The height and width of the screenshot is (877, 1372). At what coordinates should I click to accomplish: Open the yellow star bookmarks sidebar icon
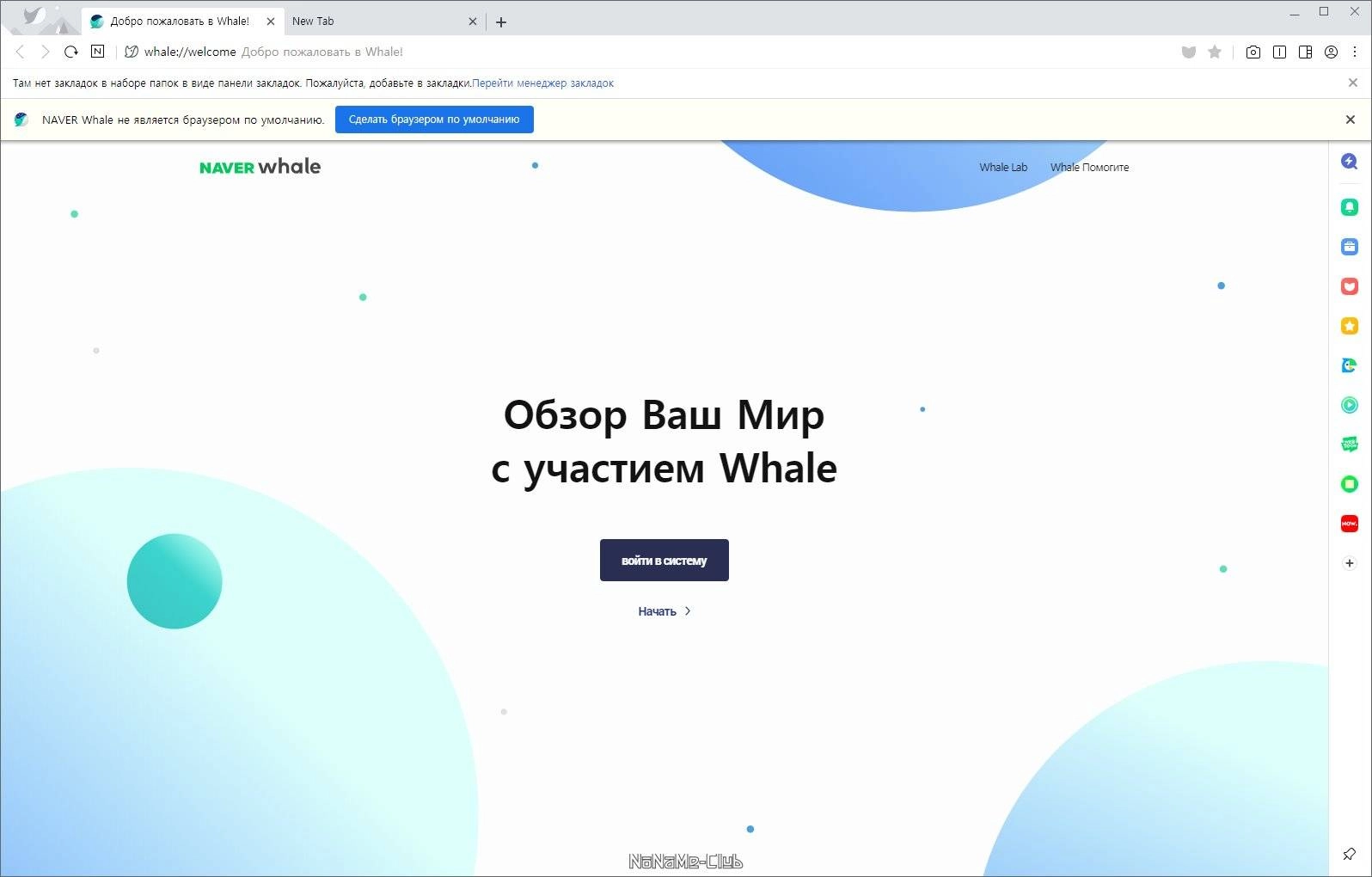tap(1350, 326)
